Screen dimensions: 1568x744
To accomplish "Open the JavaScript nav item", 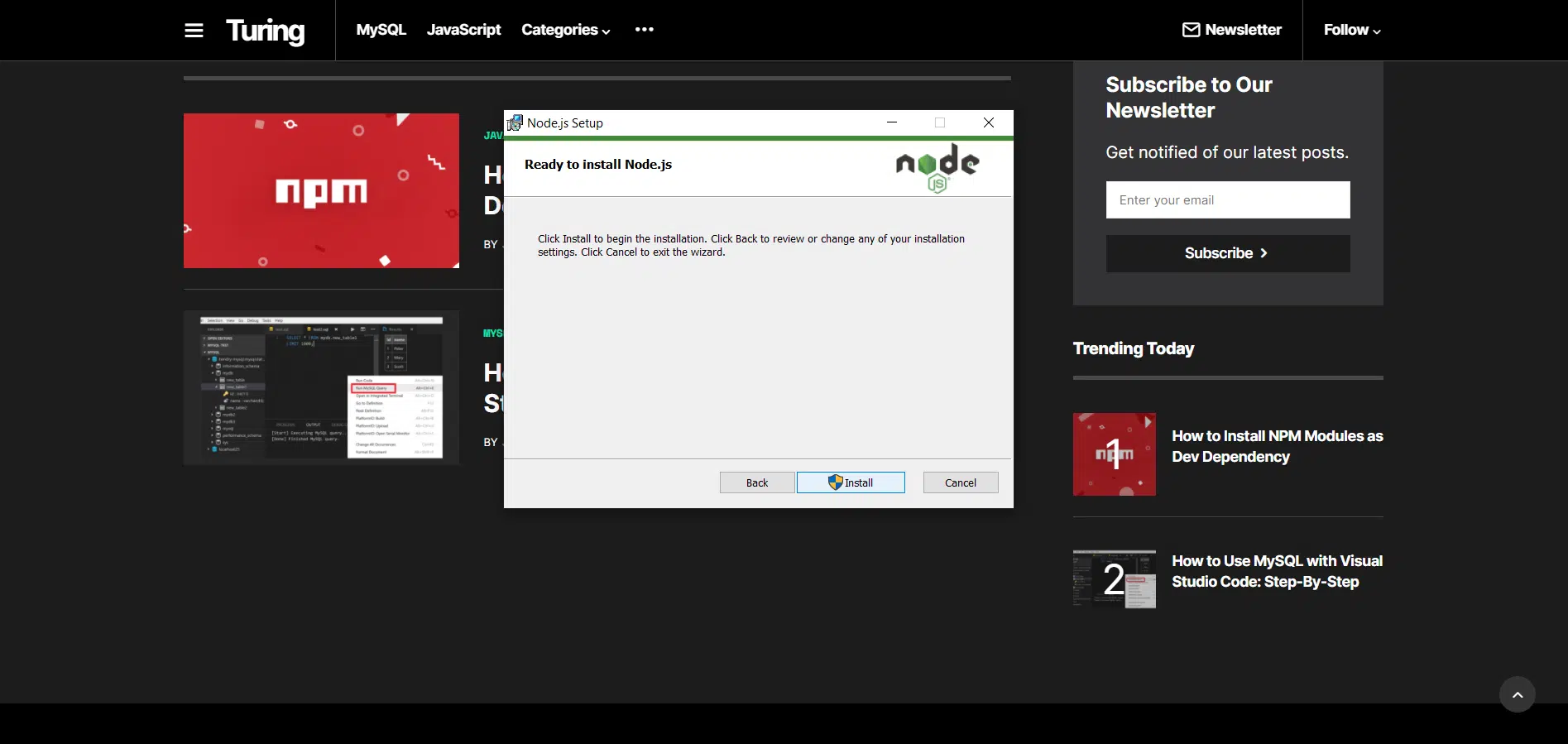I will click(x=463, y=30).
